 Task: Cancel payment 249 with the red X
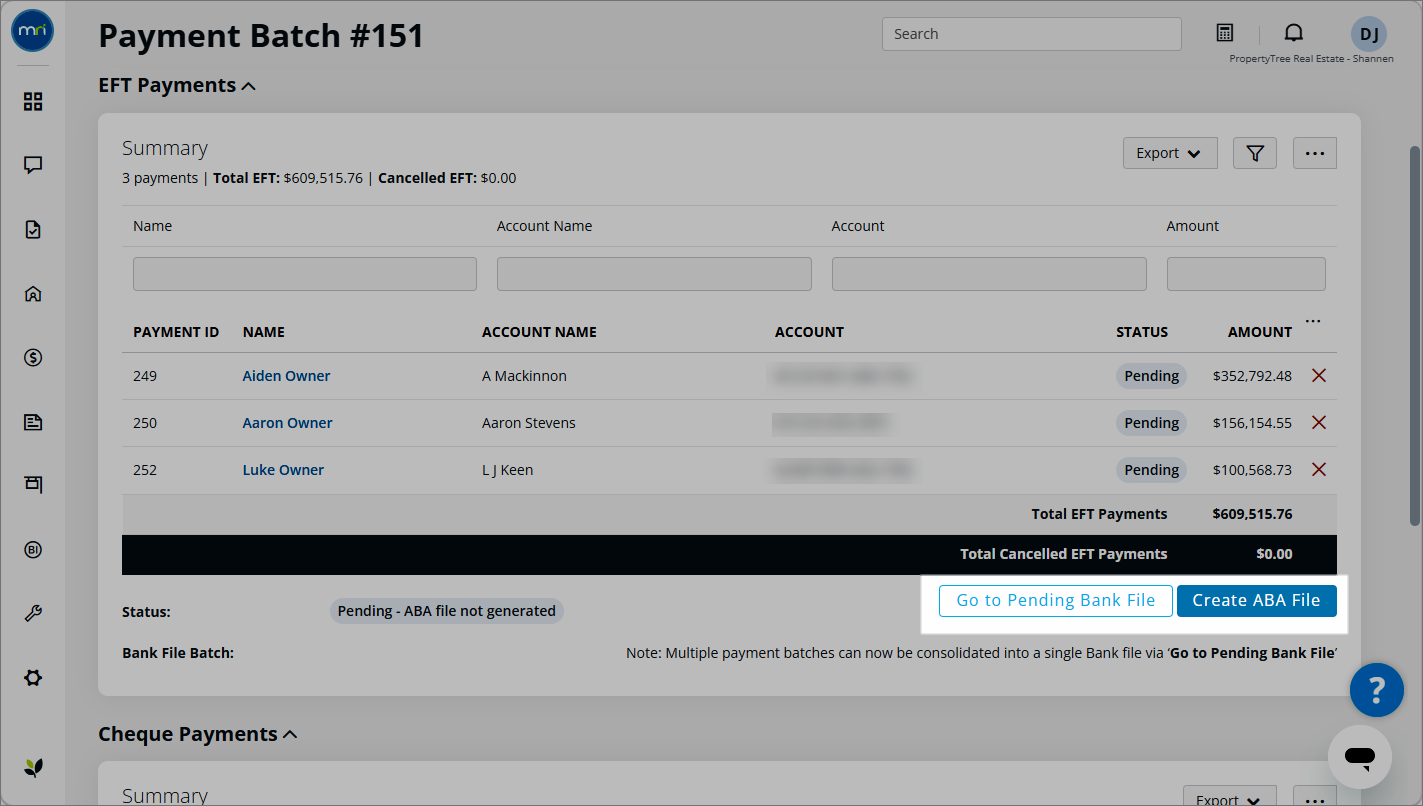pos(1319,376)
